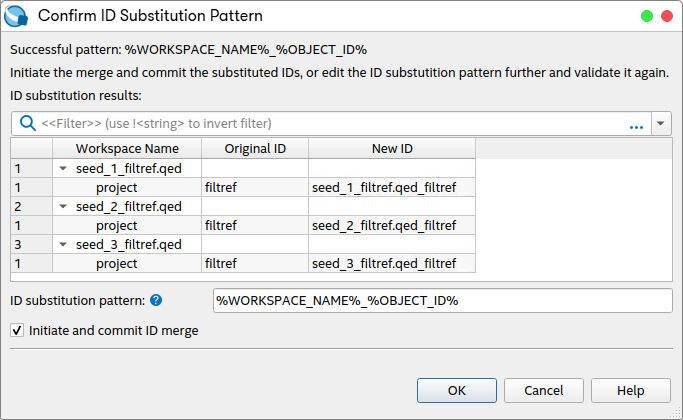Click the ID substitution pattern text field
683x420 pixels.
(x=443, y=300)
